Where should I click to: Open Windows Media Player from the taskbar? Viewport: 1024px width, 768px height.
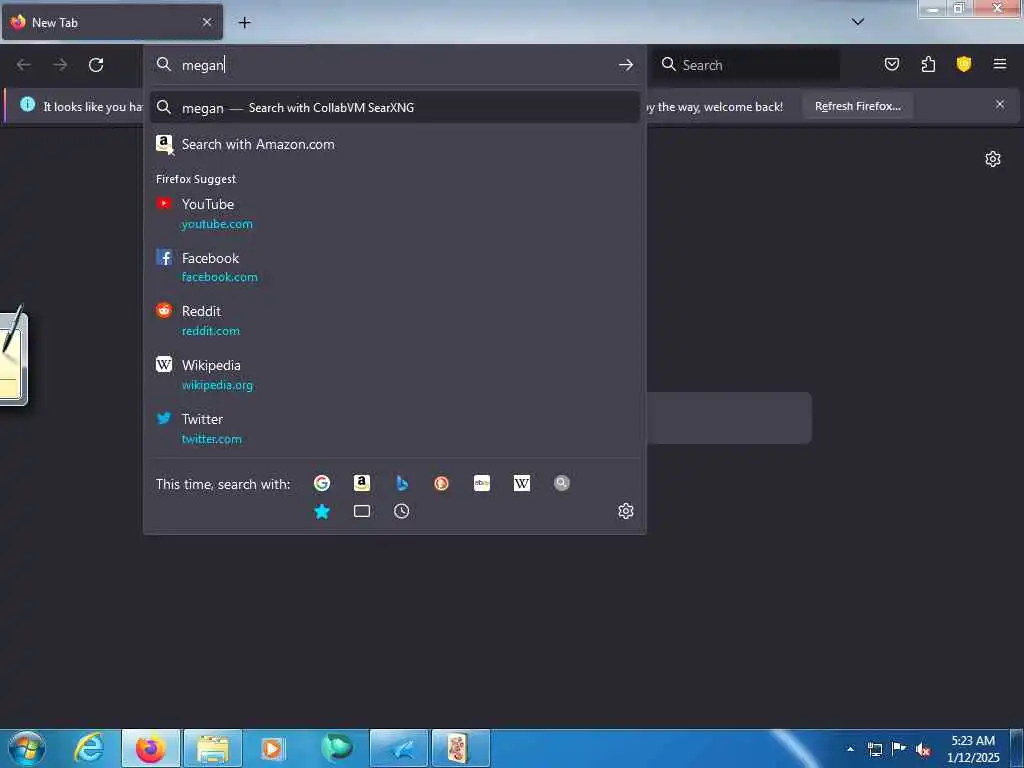273,748
